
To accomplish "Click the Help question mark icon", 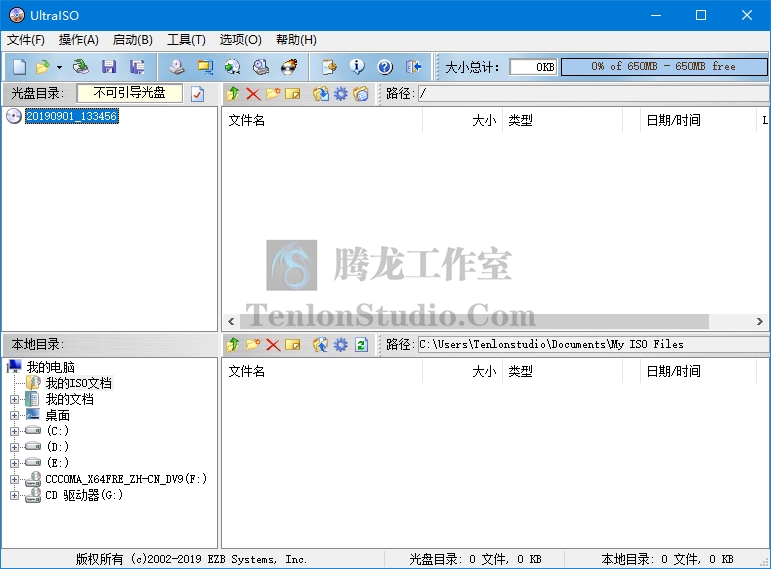I will pos(385,66).
